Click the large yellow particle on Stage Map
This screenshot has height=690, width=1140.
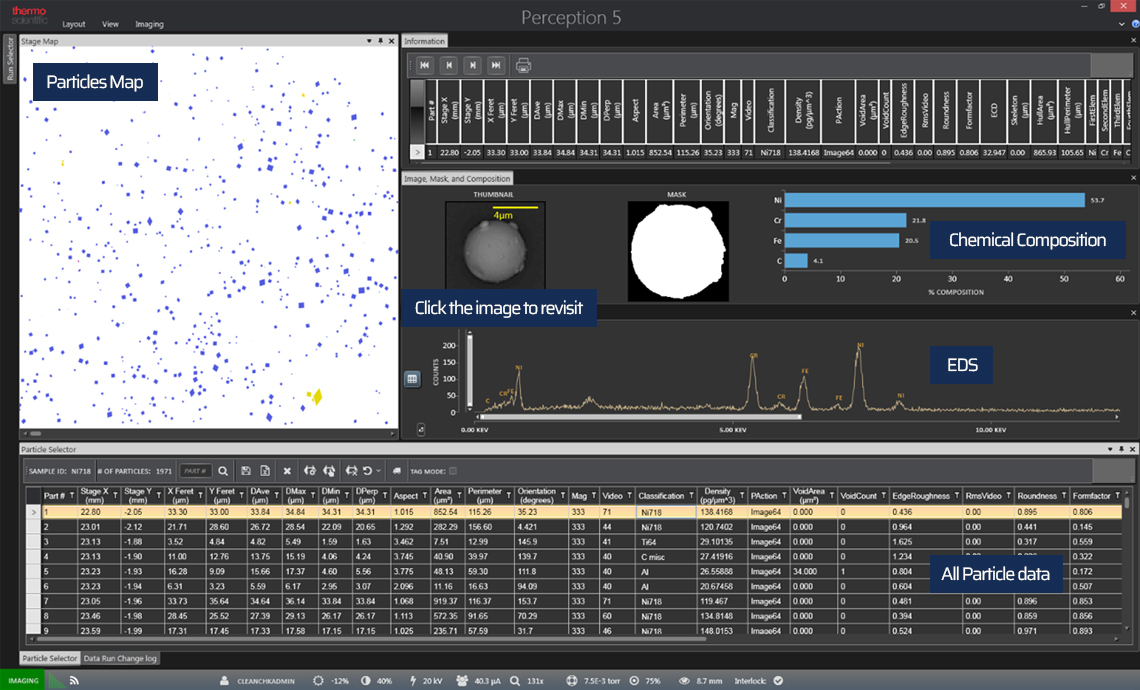click(x=316, y=396)
